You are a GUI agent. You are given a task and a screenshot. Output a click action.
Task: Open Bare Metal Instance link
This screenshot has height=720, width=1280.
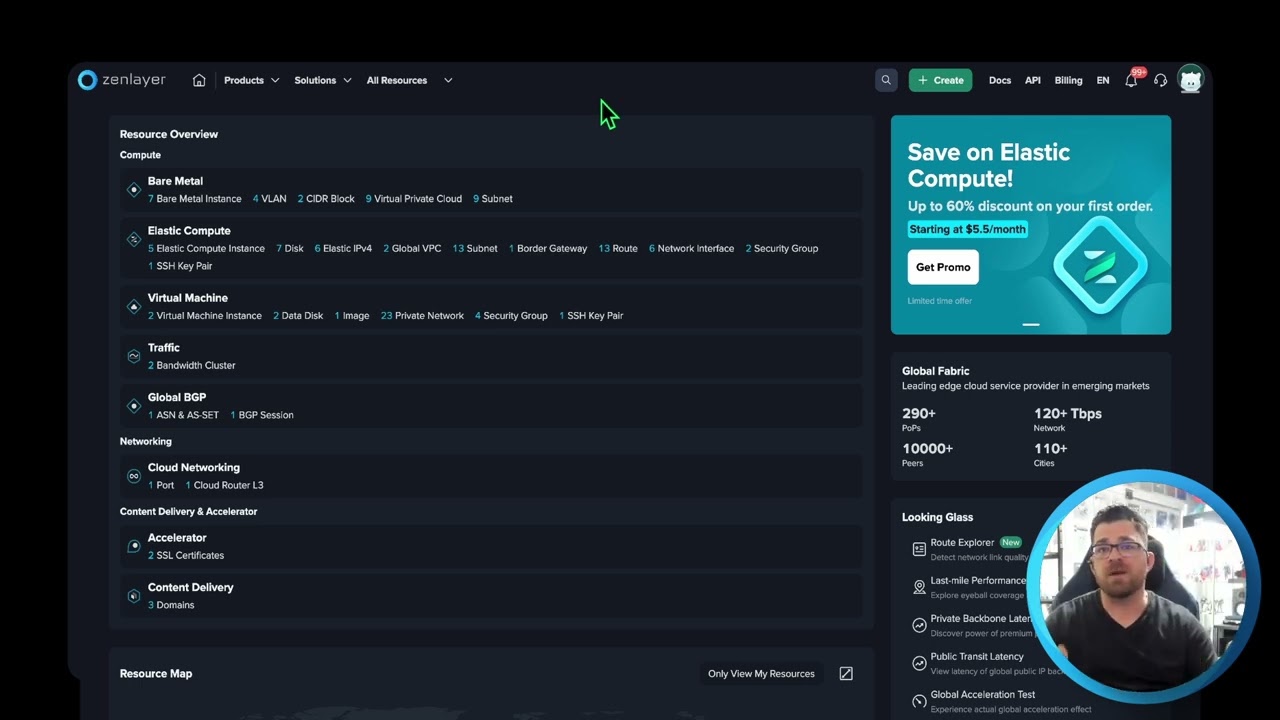coord(194,199)
